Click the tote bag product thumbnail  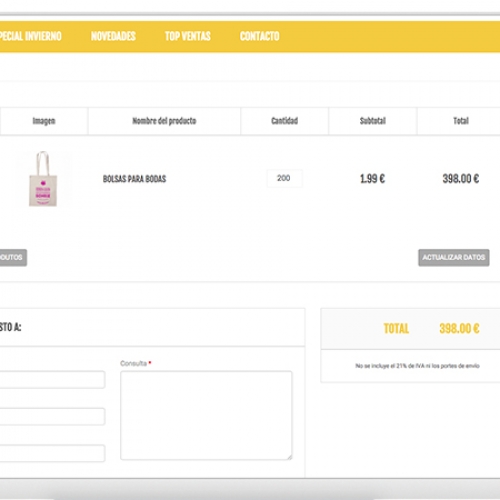pos(43,179)
